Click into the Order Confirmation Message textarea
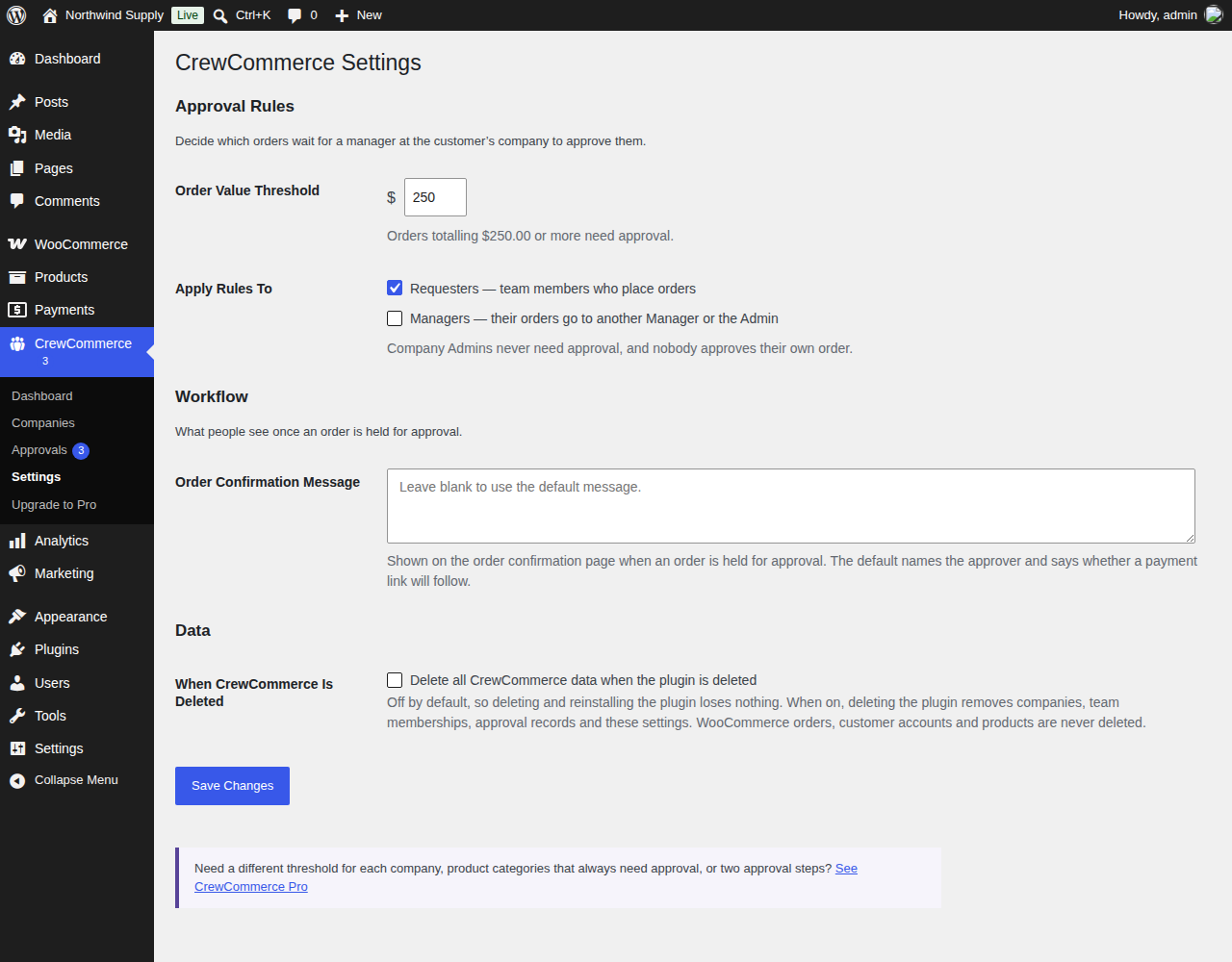This screenshot has height=962, width=1232. pos(791,506)
